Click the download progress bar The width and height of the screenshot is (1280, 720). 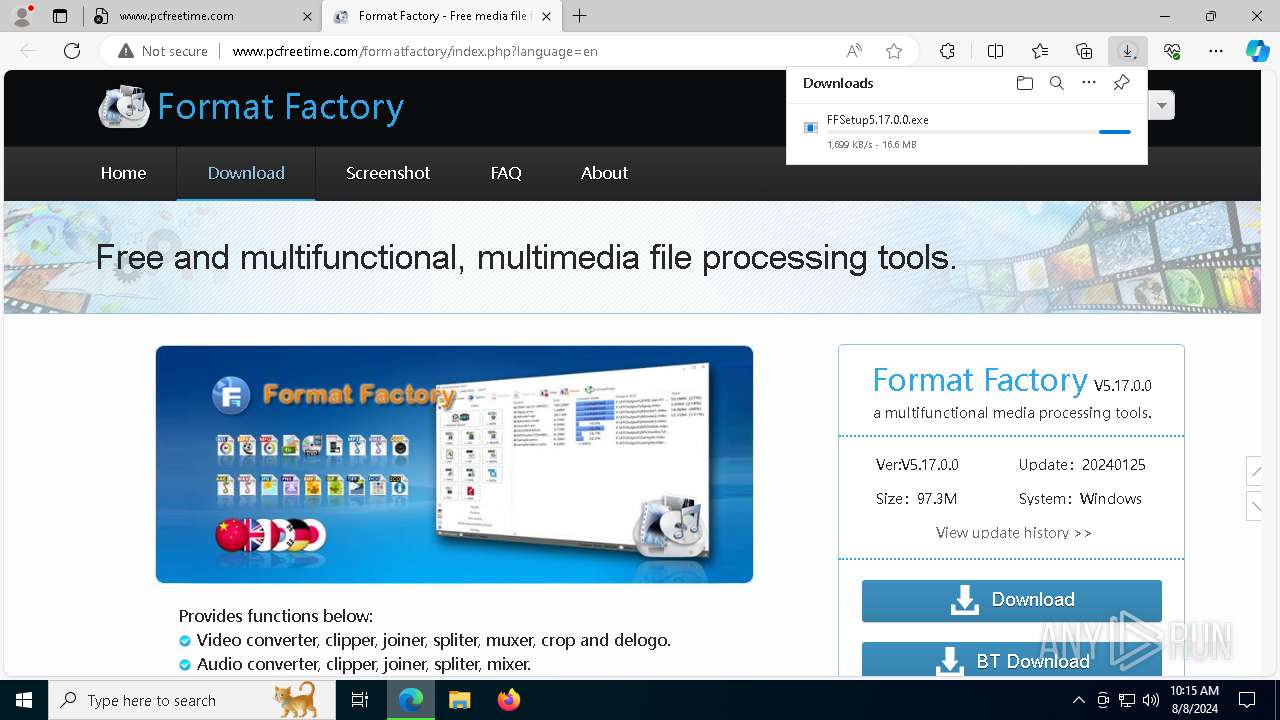click(x=979, y=132)
